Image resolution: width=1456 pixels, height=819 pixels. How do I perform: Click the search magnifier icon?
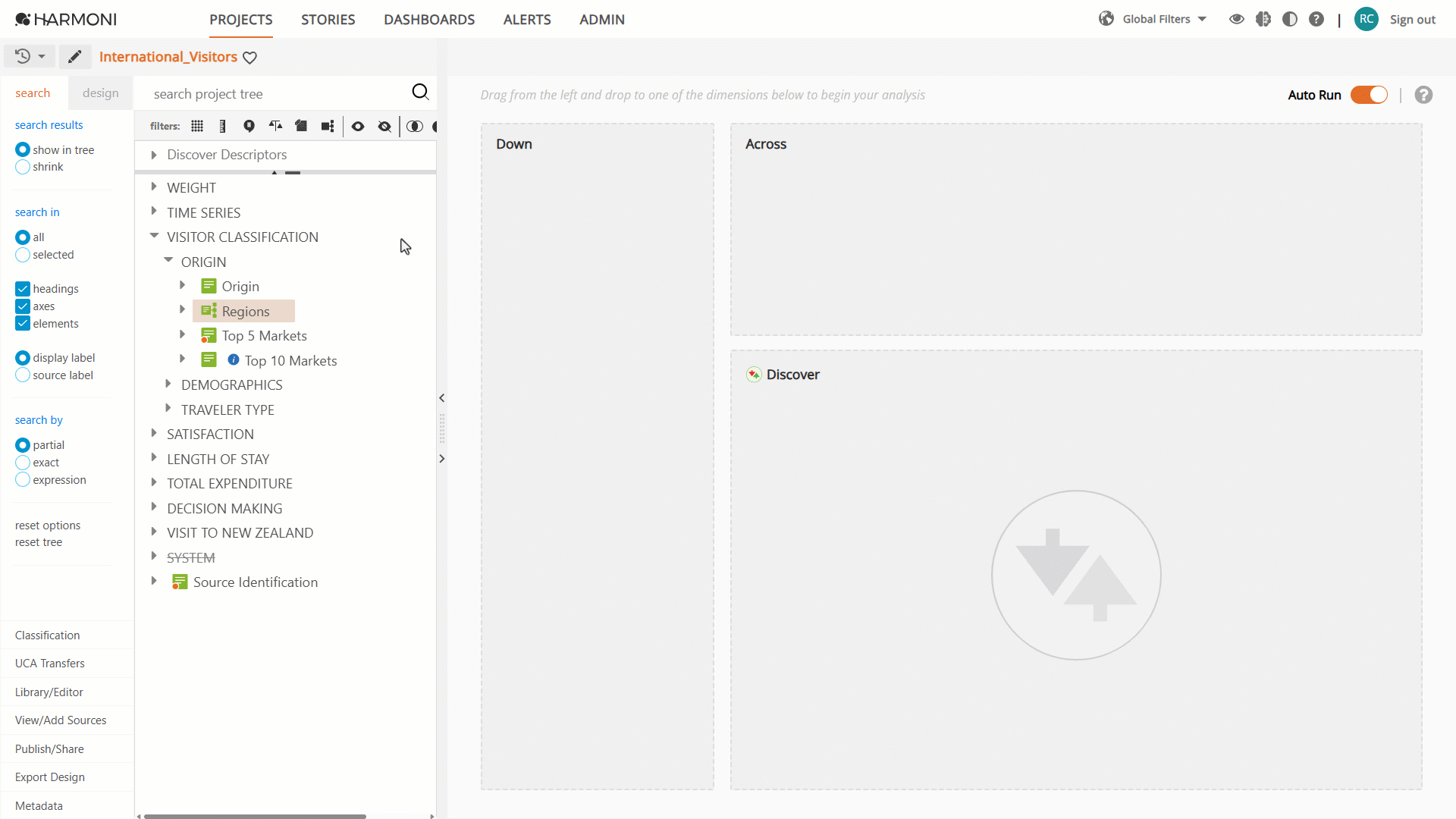[x=420, y=93]
